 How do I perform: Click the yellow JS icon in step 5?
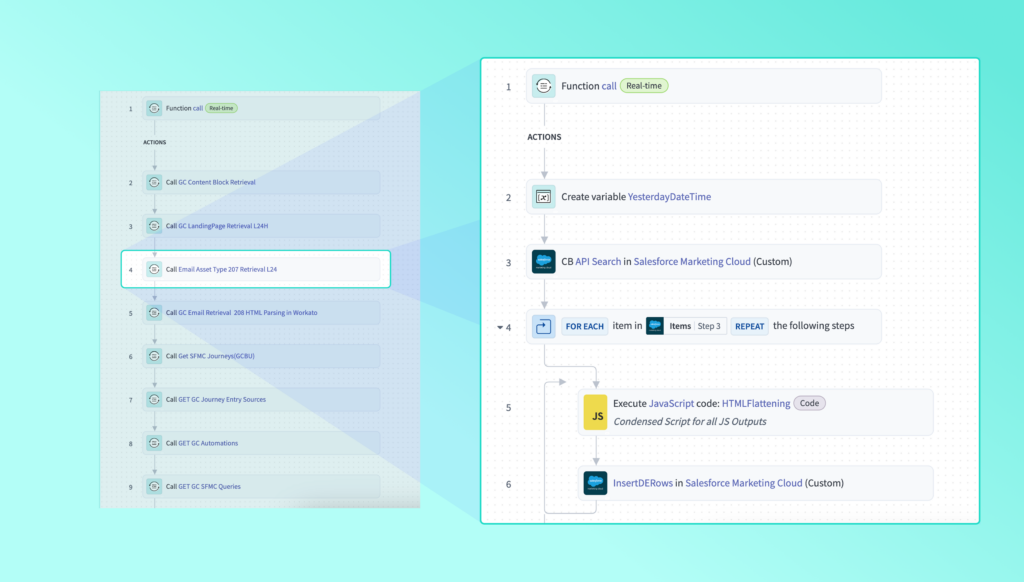click(596, 411)
